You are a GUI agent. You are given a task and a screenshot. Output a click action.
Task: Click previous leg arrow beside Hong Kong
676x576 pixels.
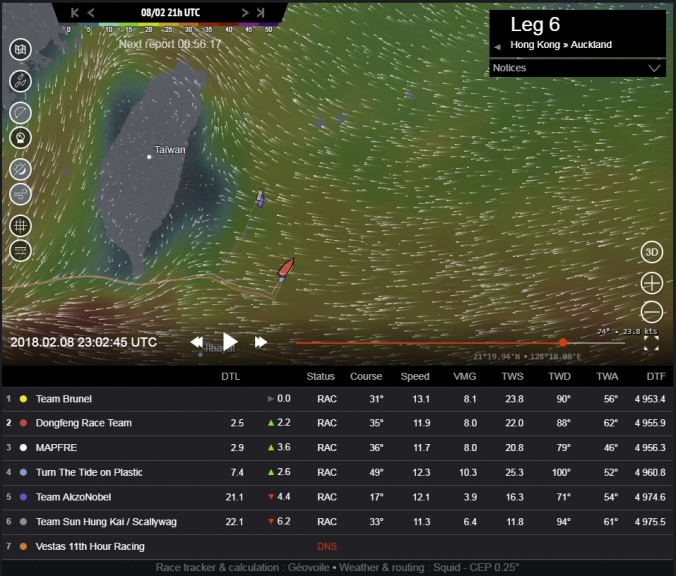pyautogui.click(x=498, y=47)
